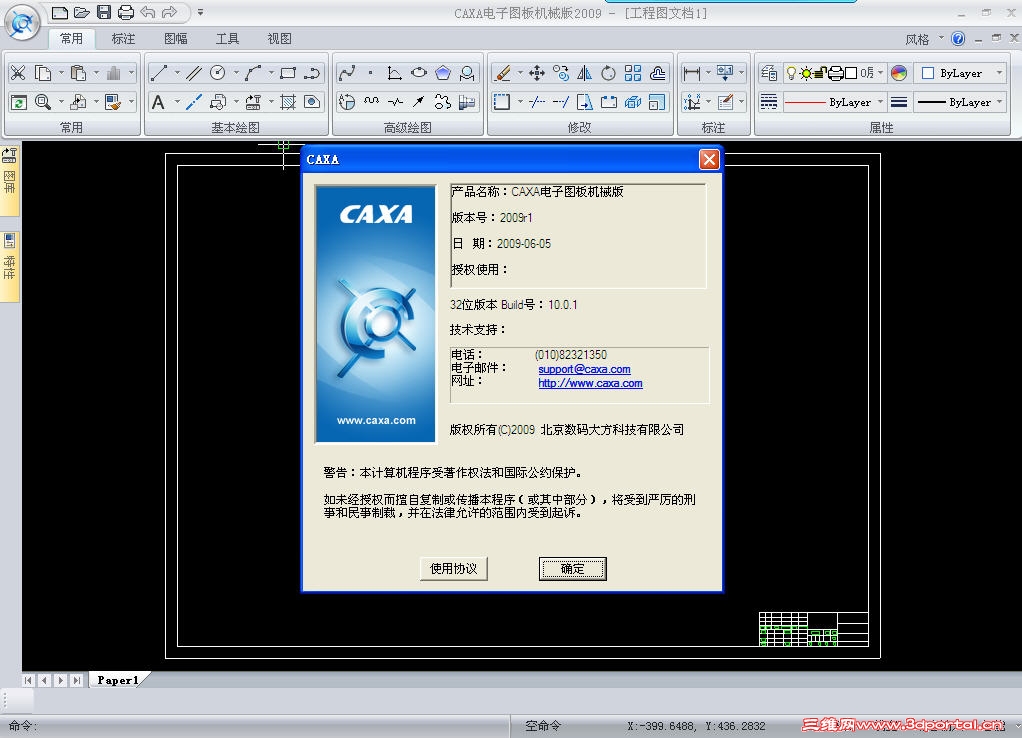Open the color wheel picker
Image resolution: width=1022 pixels, height=738 pixels.
pos(899,73)
